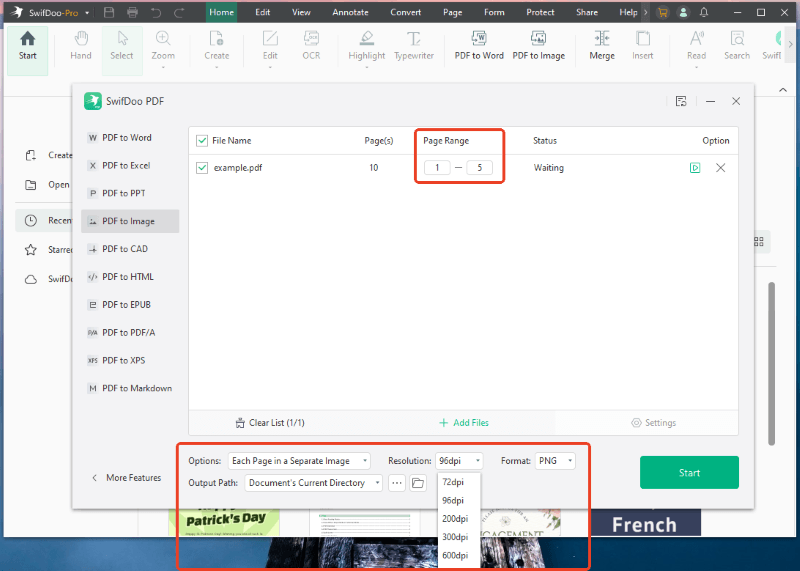Image resolution: width=800 pixels, height=571 pixels.
Task: Open the output folder icon
Action: (x=418, y=483)
